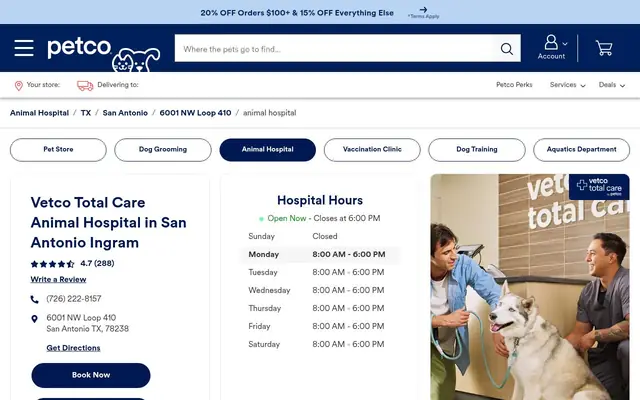
Task: Click the phone icon beside the number
Action: 35,300
